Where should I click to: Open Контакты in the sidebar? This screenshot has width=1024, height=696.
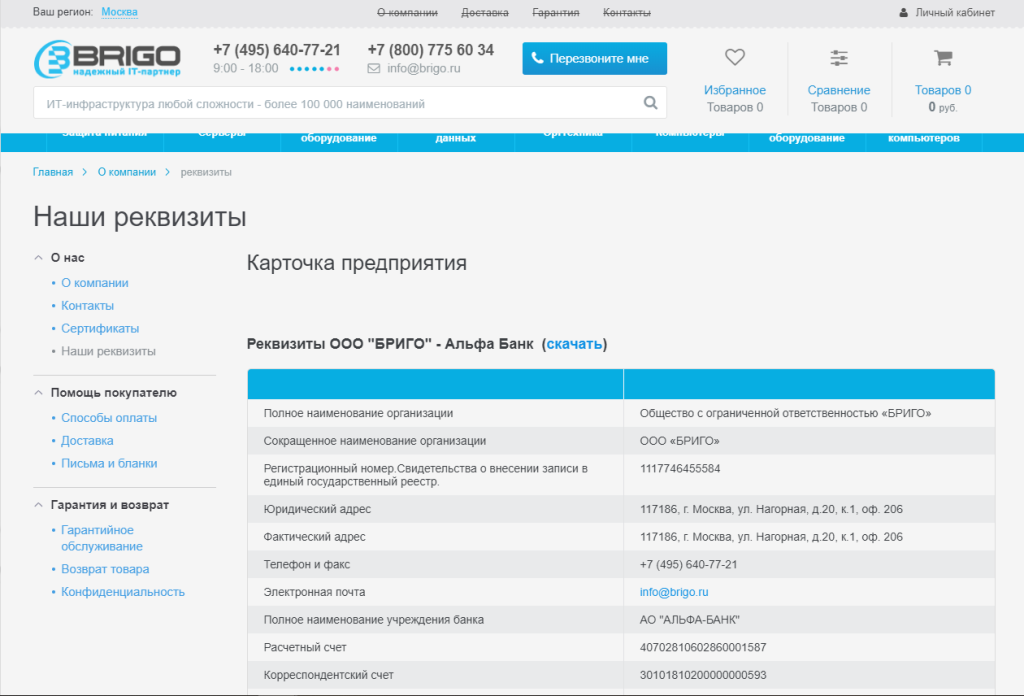[x=88, y=306]
